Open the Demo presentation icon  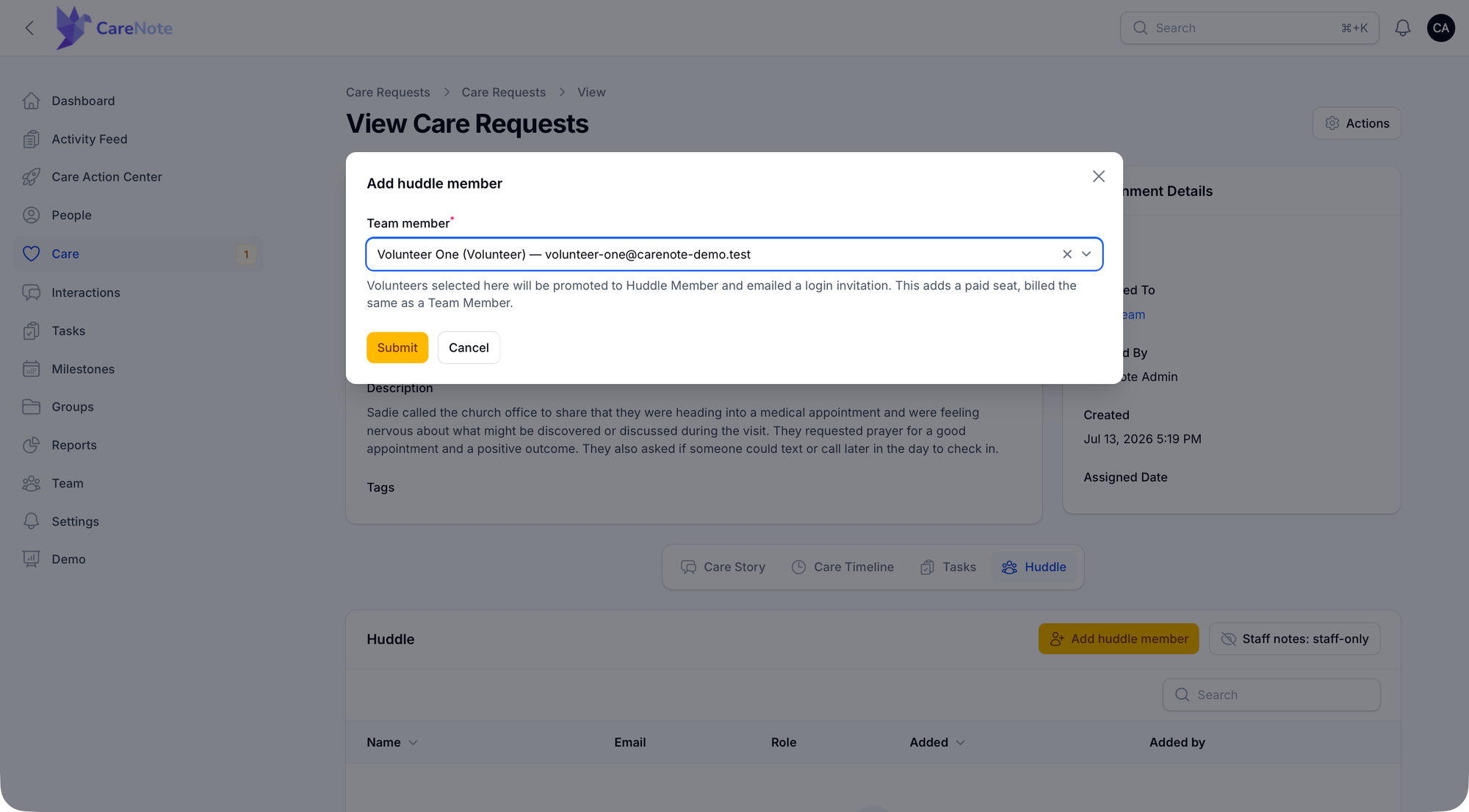31,559
